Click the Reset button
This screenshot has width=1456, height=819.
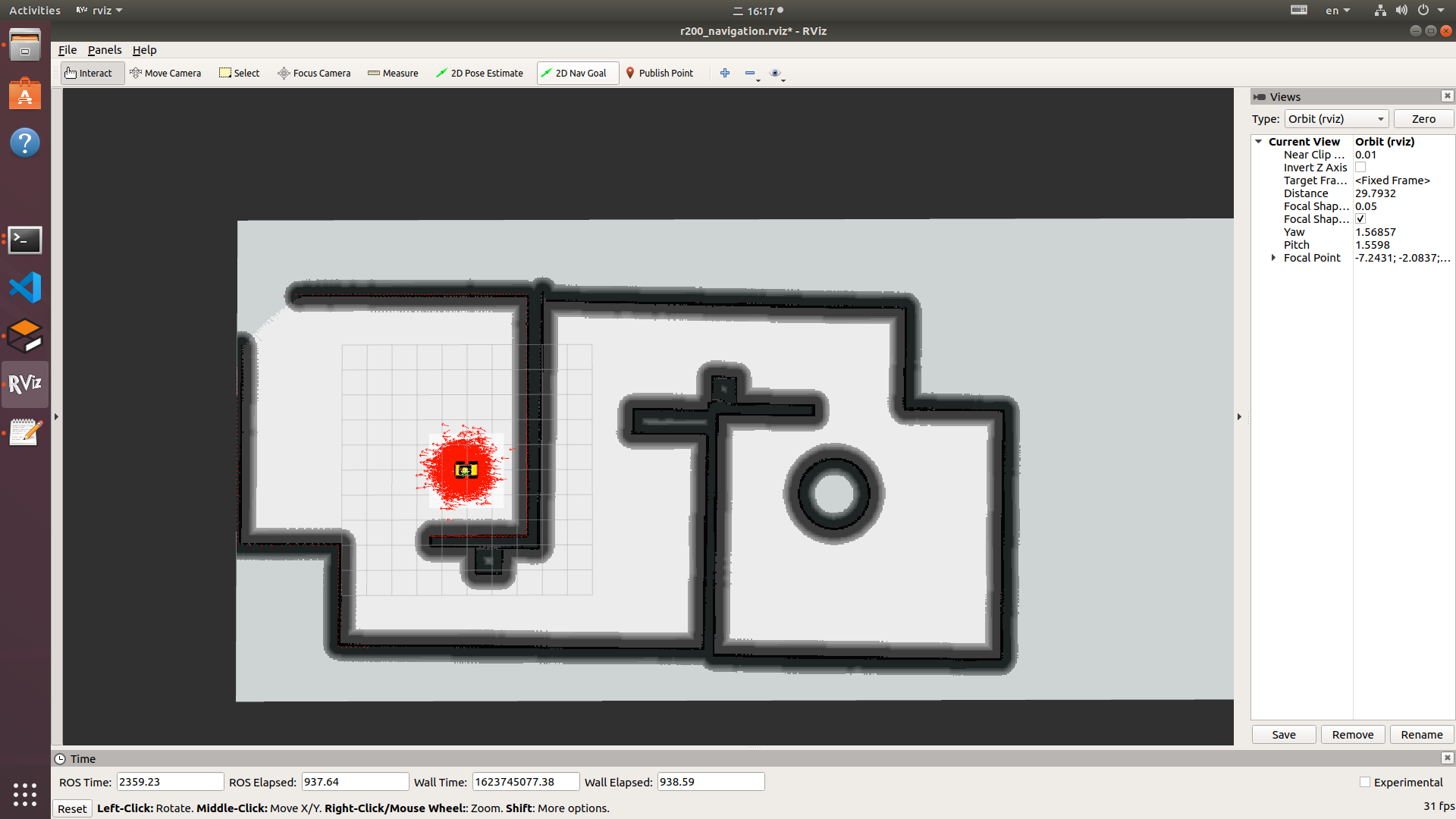[72, 808]
